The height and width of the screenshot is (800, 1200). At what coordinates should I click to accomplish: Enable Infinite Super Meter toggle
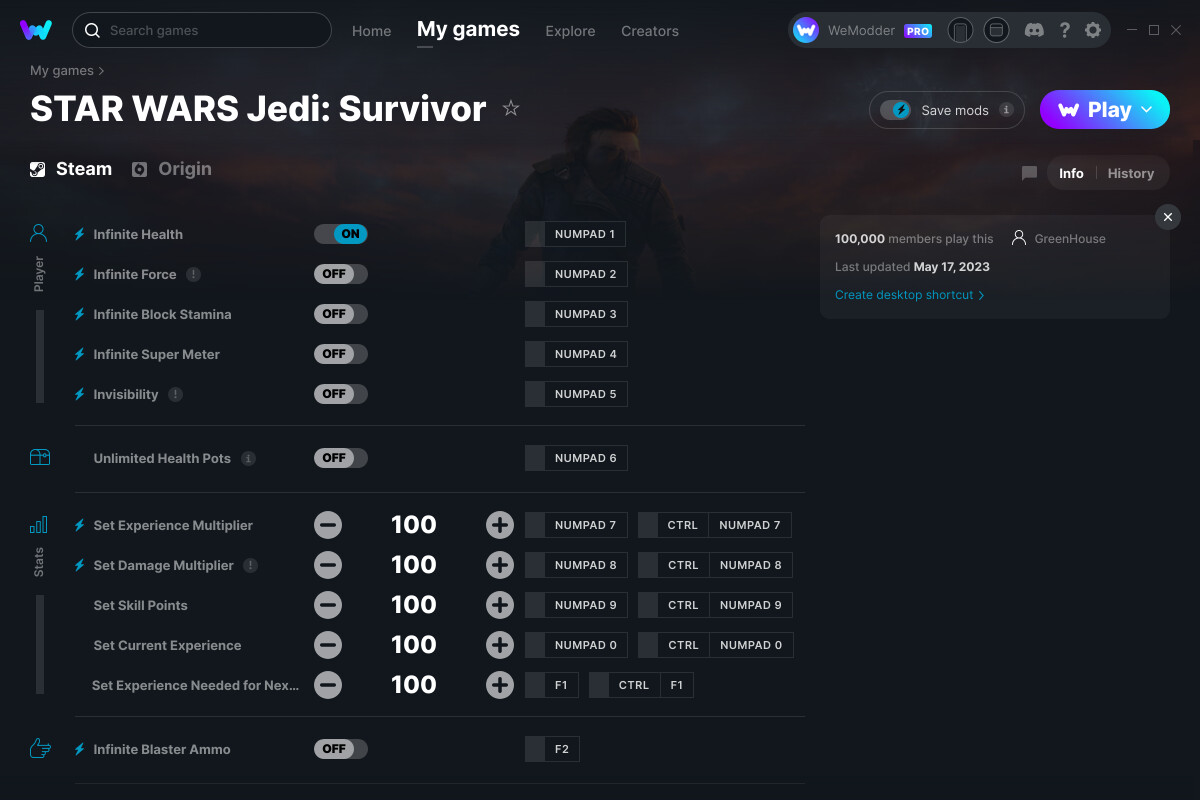coord(341,354)
